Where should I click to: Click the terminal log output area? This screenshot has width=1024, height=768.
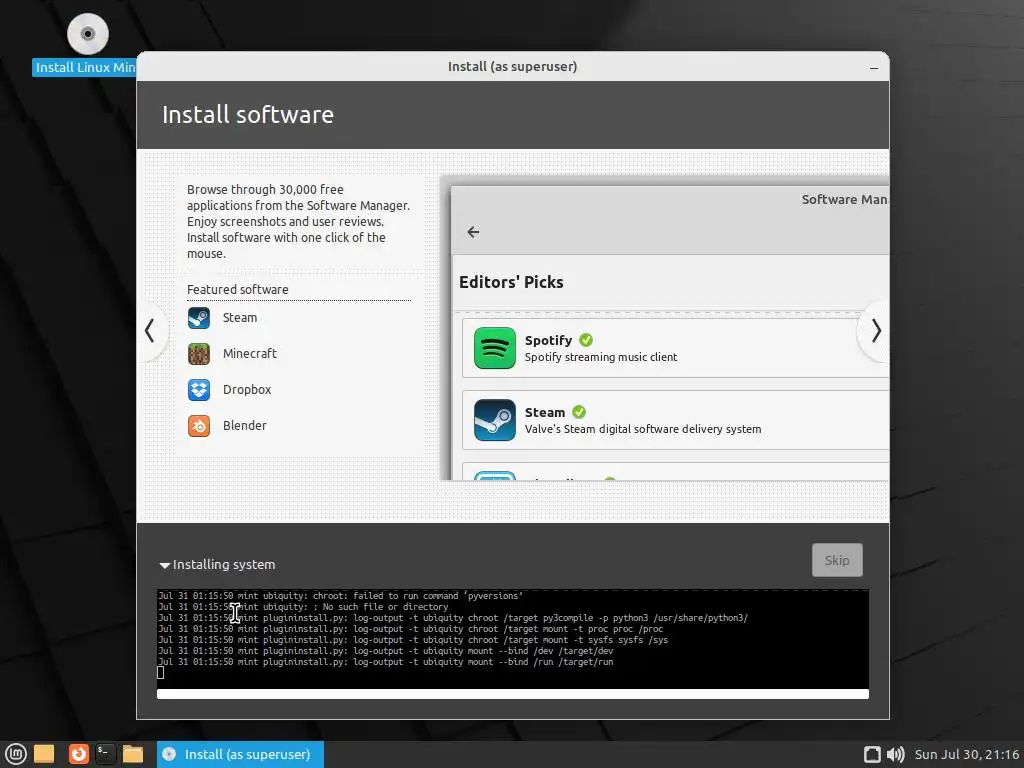click(513, 639)
